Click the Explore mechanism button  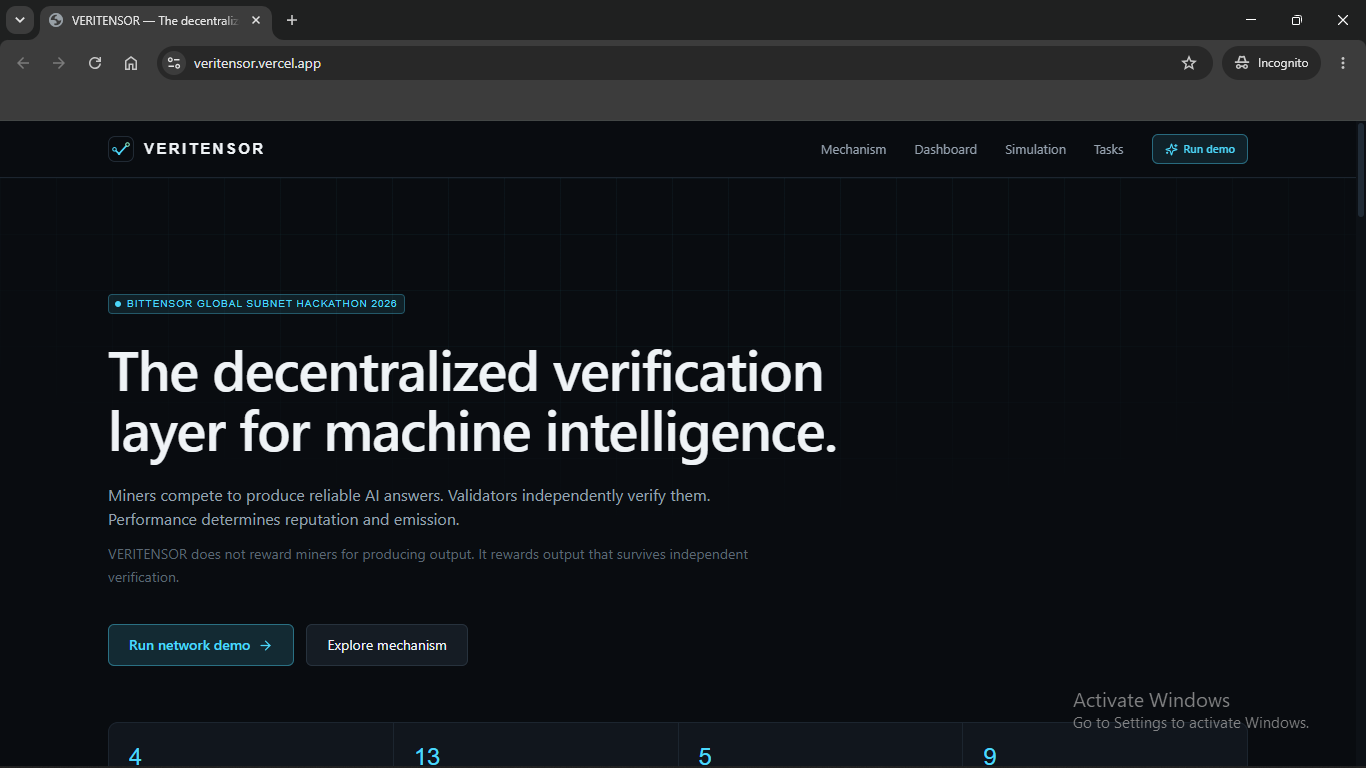pyautogui.click(x=387, y=645)
